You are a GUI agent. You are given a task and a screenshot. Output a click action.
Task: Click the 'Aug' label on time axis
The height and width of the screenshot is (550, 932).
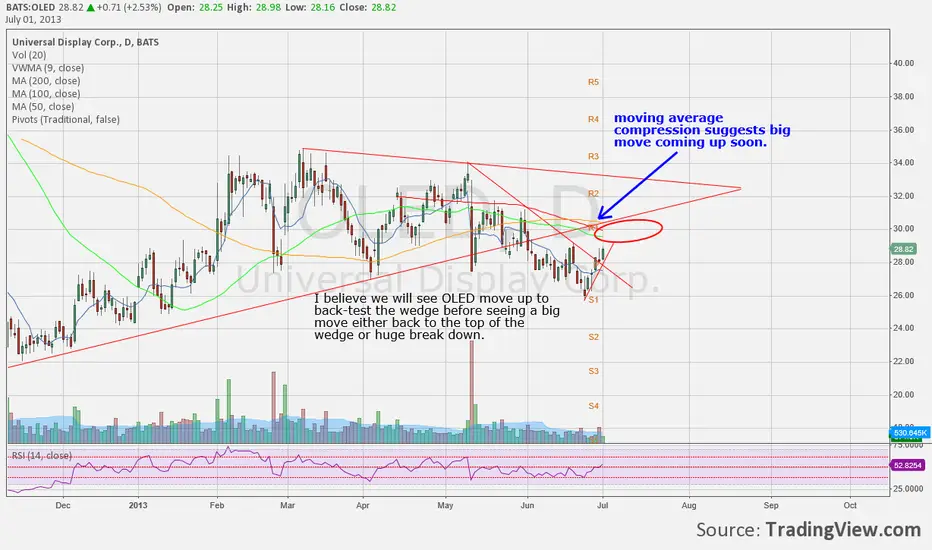click(x=689, y=505)
